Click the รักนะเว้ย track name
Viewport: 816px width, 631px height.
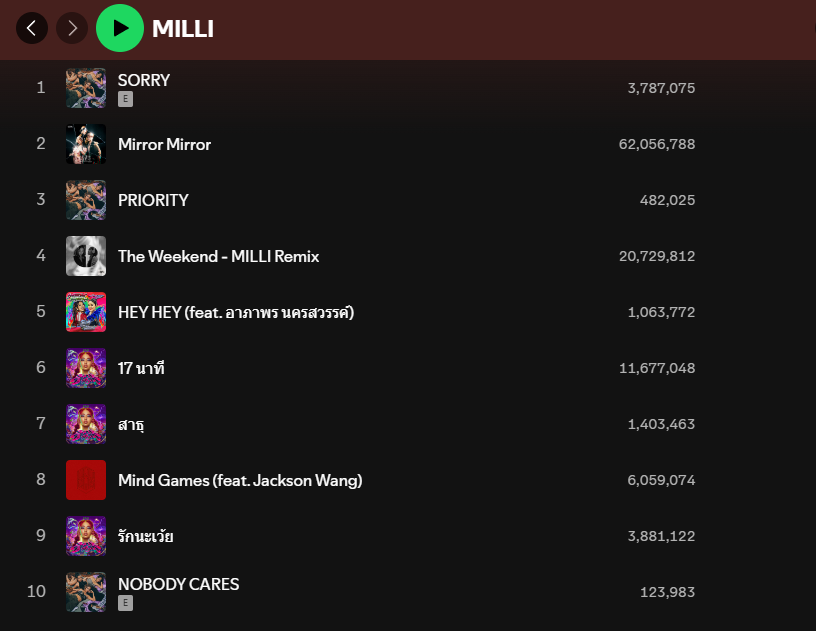tap(146, 536)
